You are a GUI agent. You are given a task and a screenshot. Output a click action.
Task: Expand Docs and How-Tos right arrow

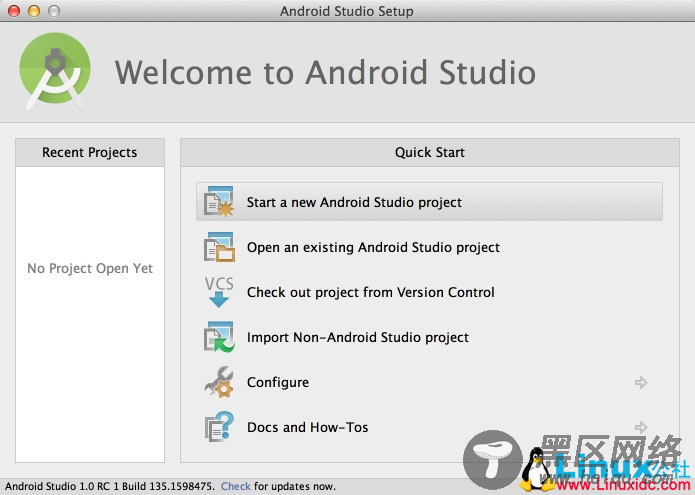641,427
